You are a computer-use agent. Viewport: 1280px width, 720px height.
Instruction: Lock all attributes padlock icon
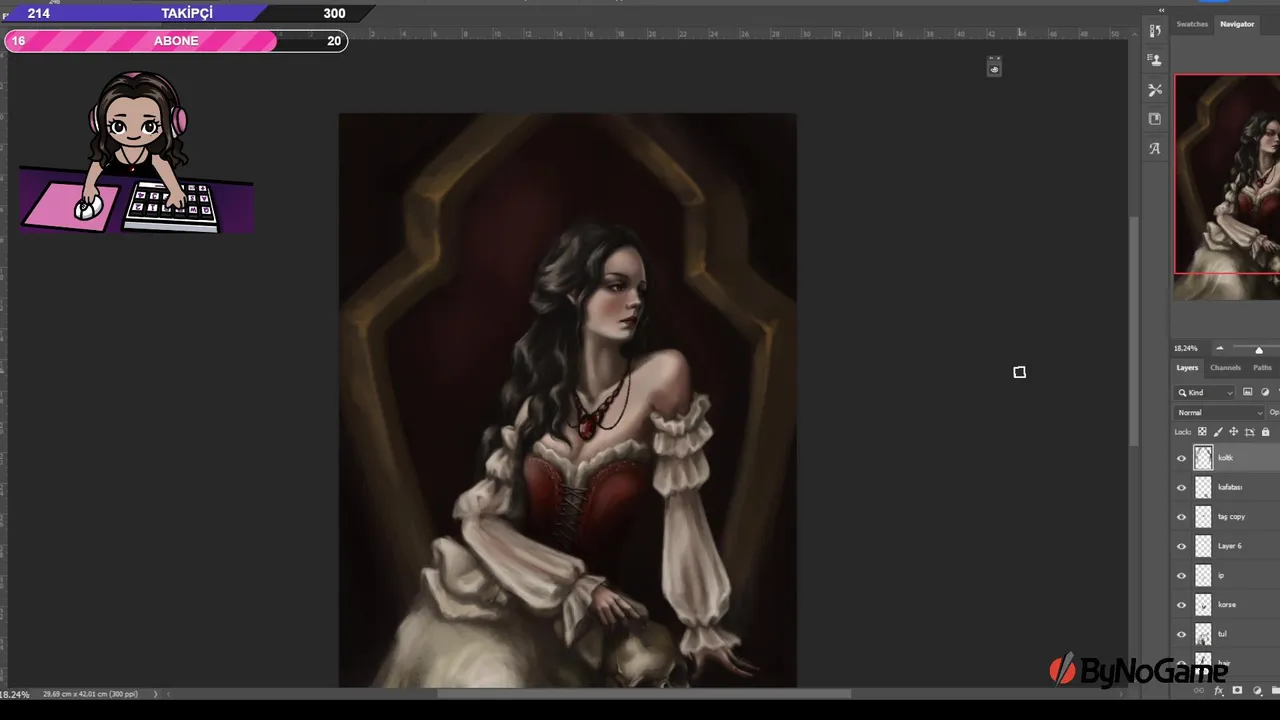coord(1265,432)
